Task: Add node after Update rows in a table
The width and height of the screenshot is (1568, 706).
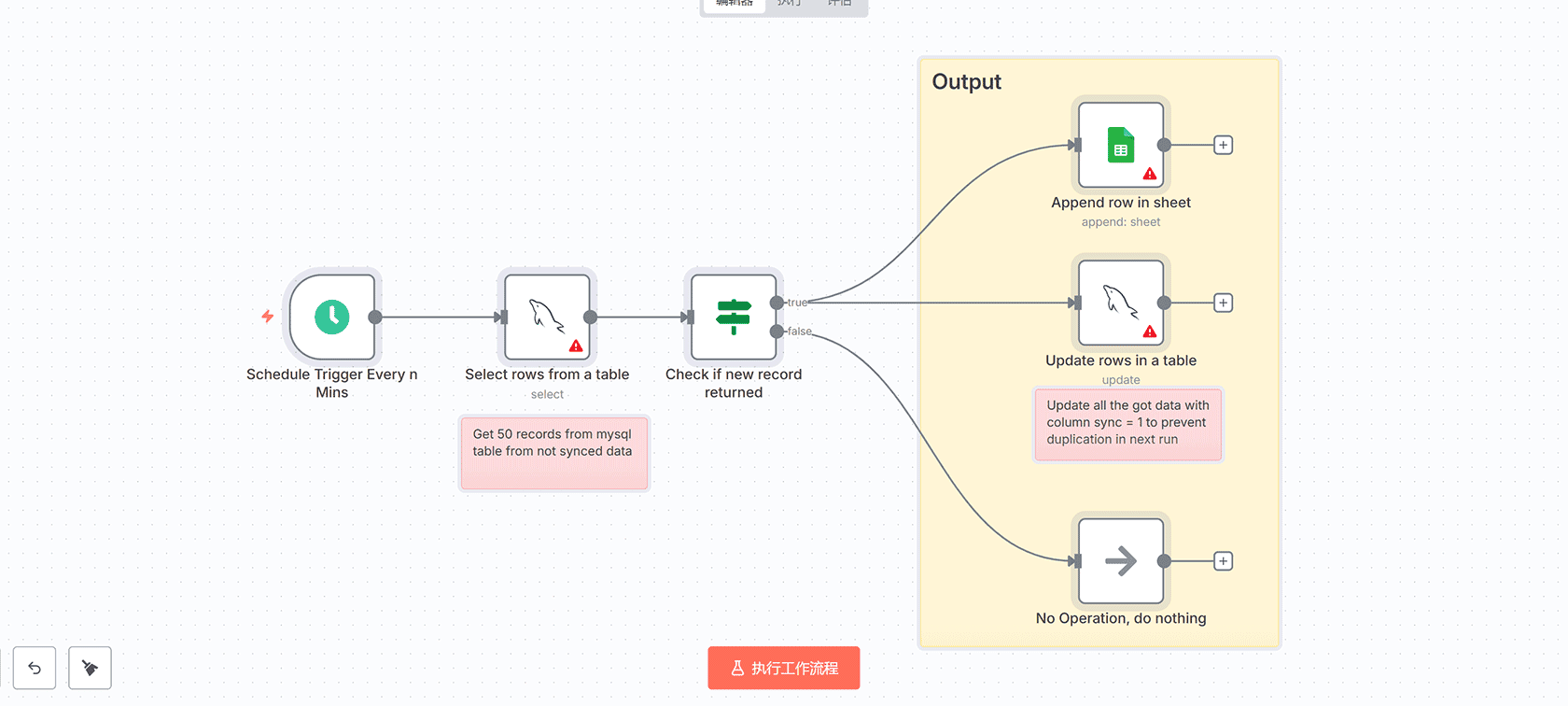Action: pyautogui.click(x=1223, y=303)
